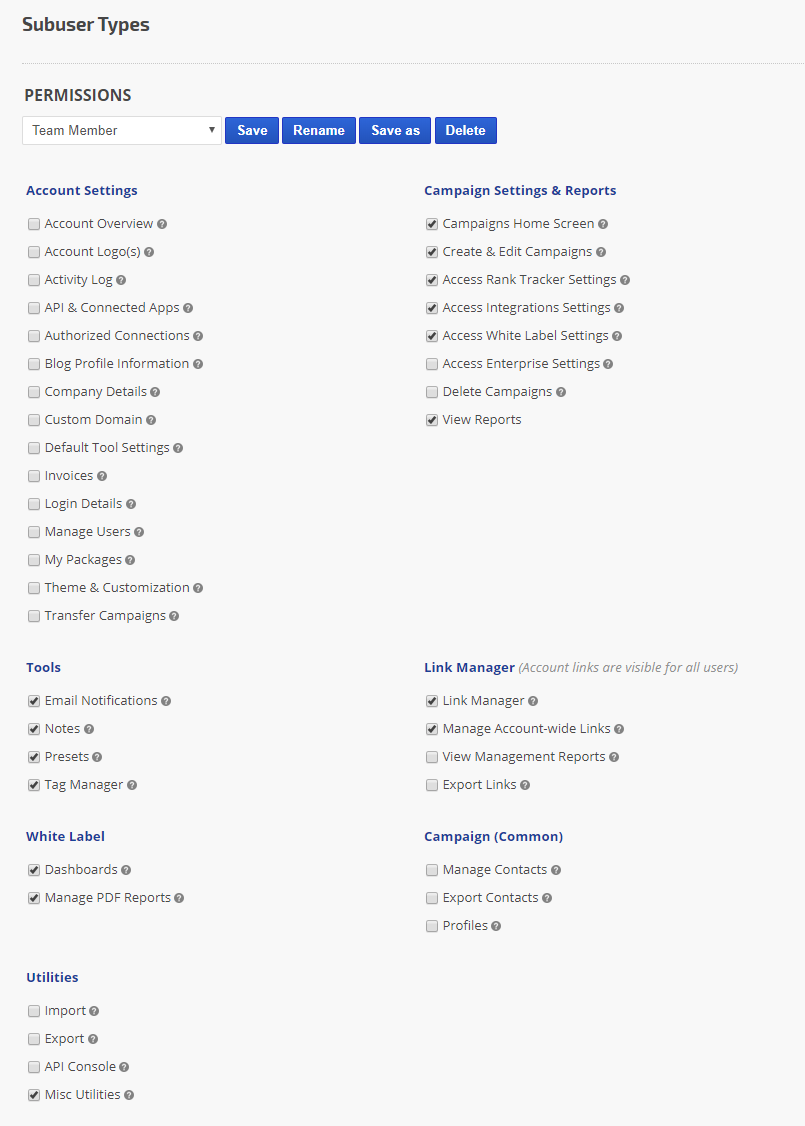
Task: Click the Save as button
Action: (x=395, y=131)
